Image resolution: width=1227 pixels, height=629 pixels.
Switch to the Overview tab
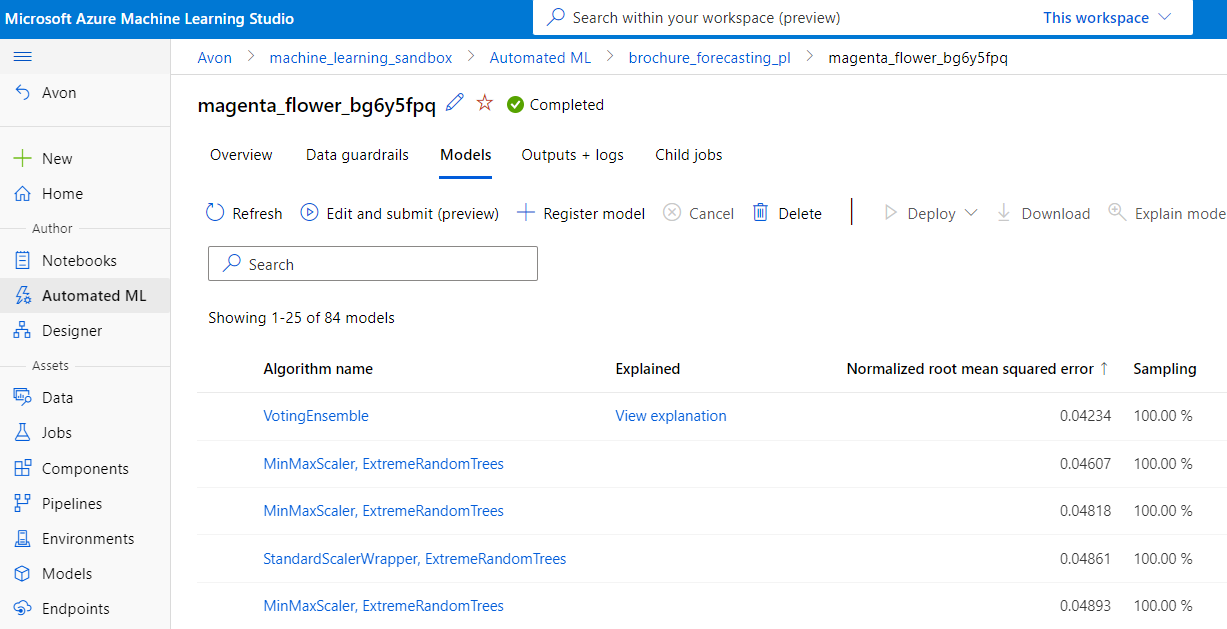pos(241,155)
